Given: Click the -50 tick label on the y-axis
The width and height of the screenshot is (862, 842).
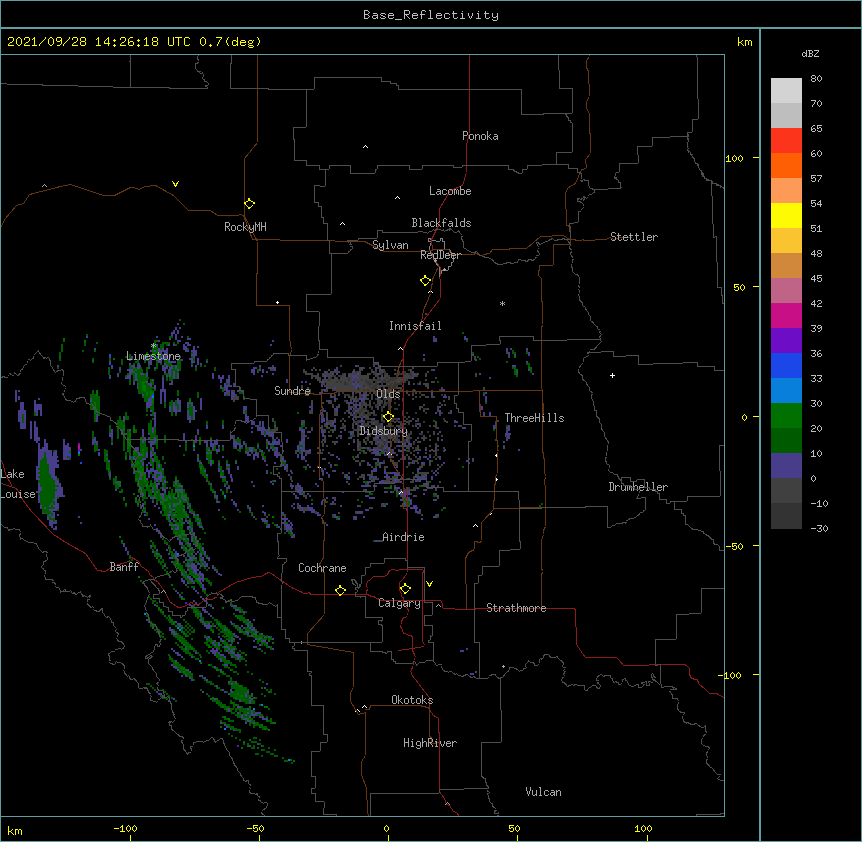Looking at the screenshot, I should coord(734,546).
